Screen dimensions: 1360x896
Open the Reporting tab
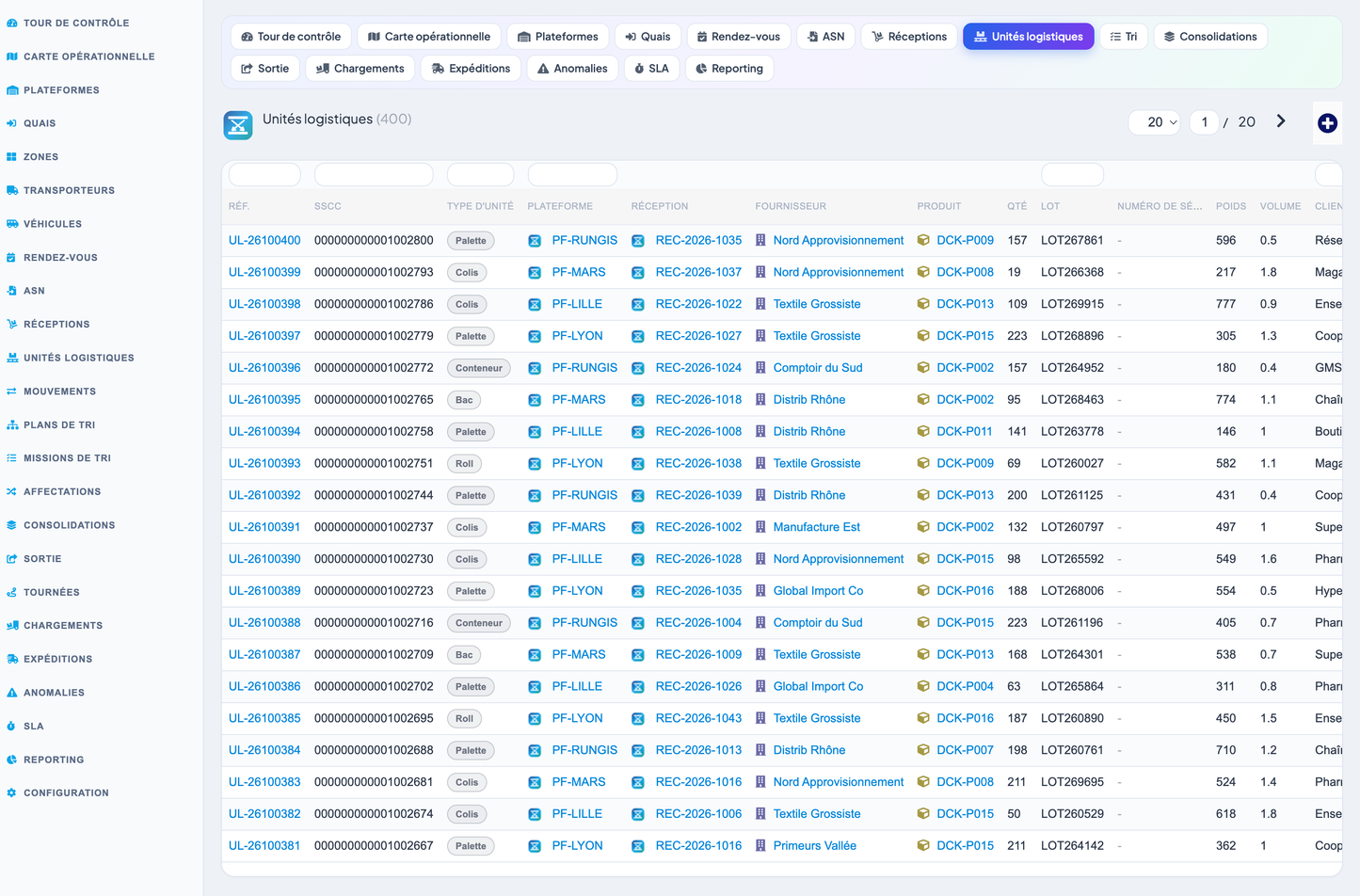point(729,69)
